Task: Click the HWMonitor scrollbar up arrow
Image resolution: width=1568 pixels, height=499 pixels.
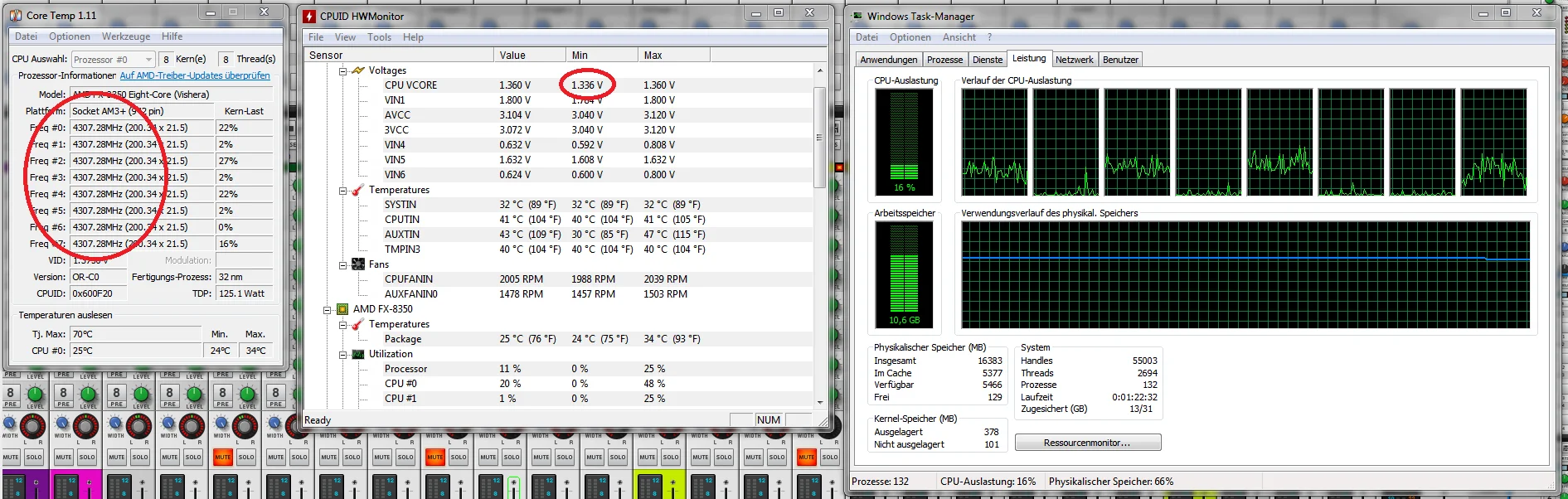Action: [820, 70]
